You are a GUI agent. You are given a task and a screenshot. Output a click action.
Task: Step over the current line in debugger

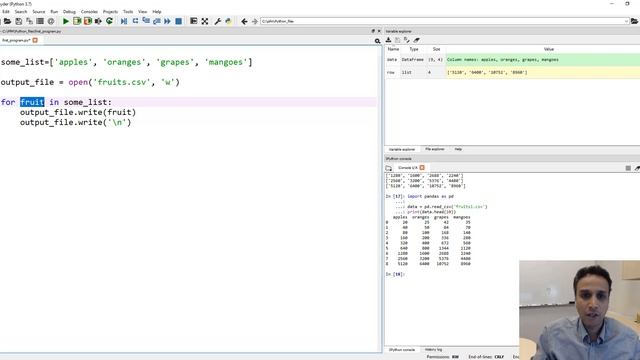pyautogui.click(x=135, y=21)
